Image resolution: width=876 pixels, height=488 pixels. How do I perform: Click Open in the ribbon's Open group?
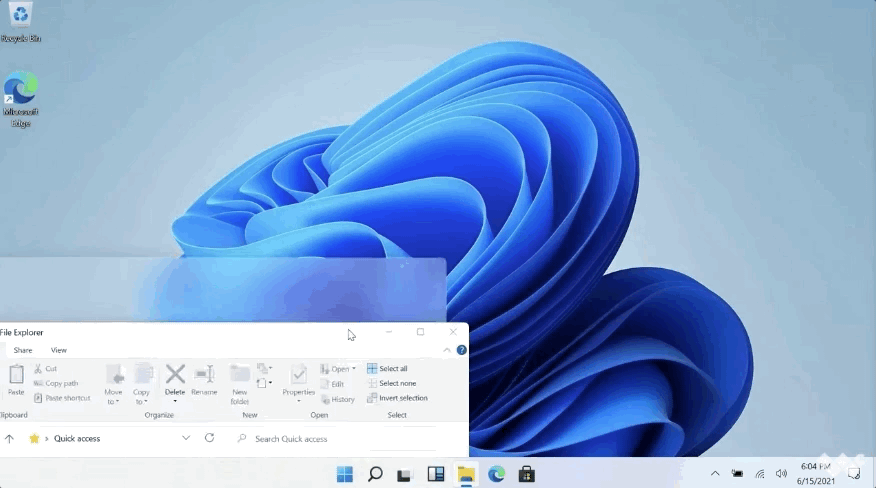(335, 369)
